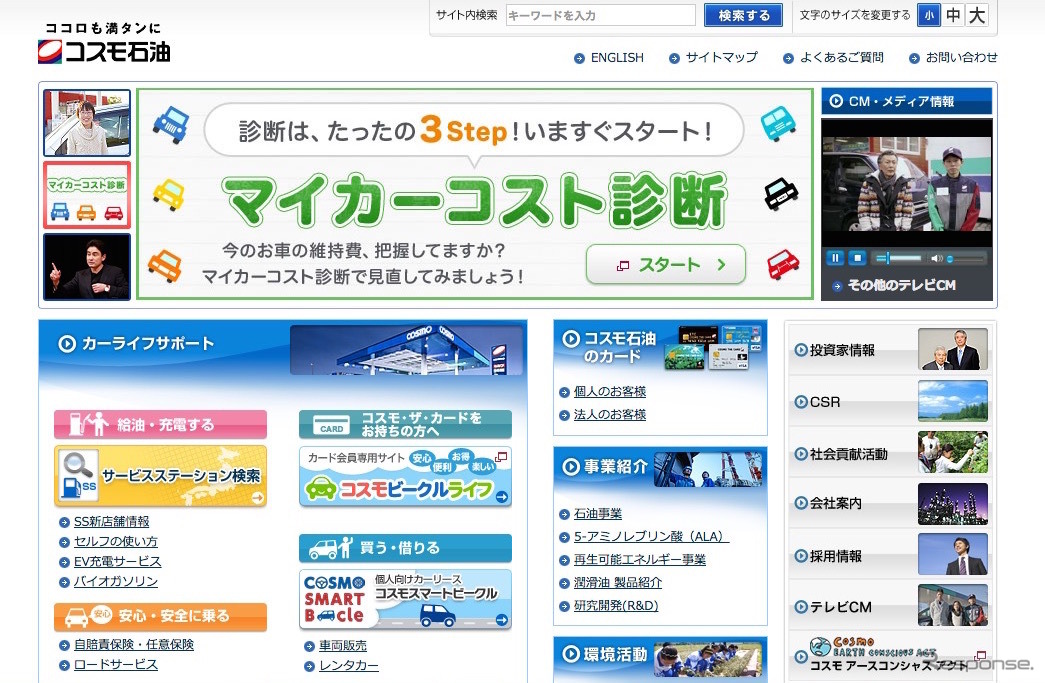
Task: Click the site search keyword field
Action: click(600, 15)
